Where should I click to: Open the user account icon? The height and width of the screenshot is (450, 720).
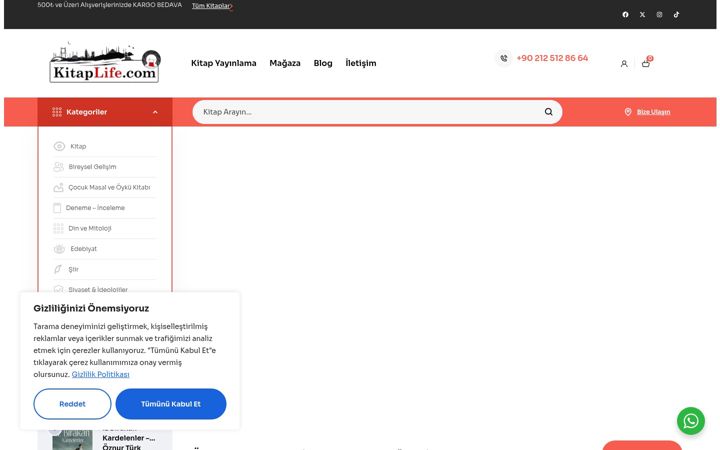624,64
